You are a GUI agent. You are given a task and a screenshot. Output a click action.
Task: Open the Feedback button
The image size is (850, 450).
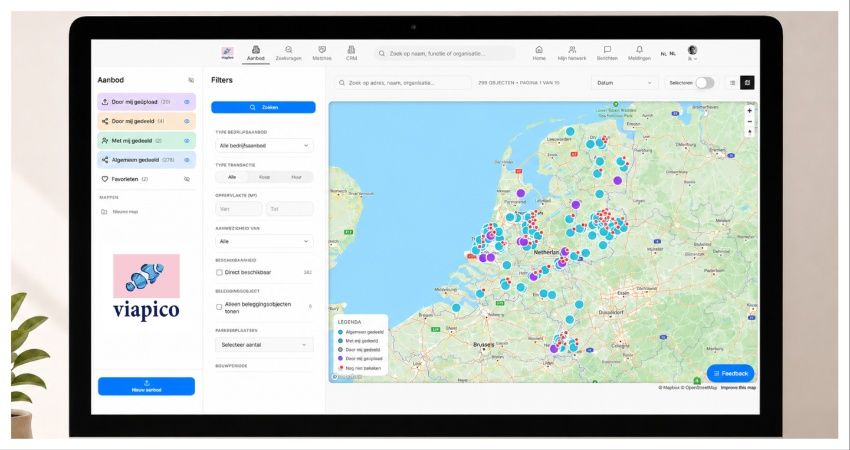[x=730, y=374]
